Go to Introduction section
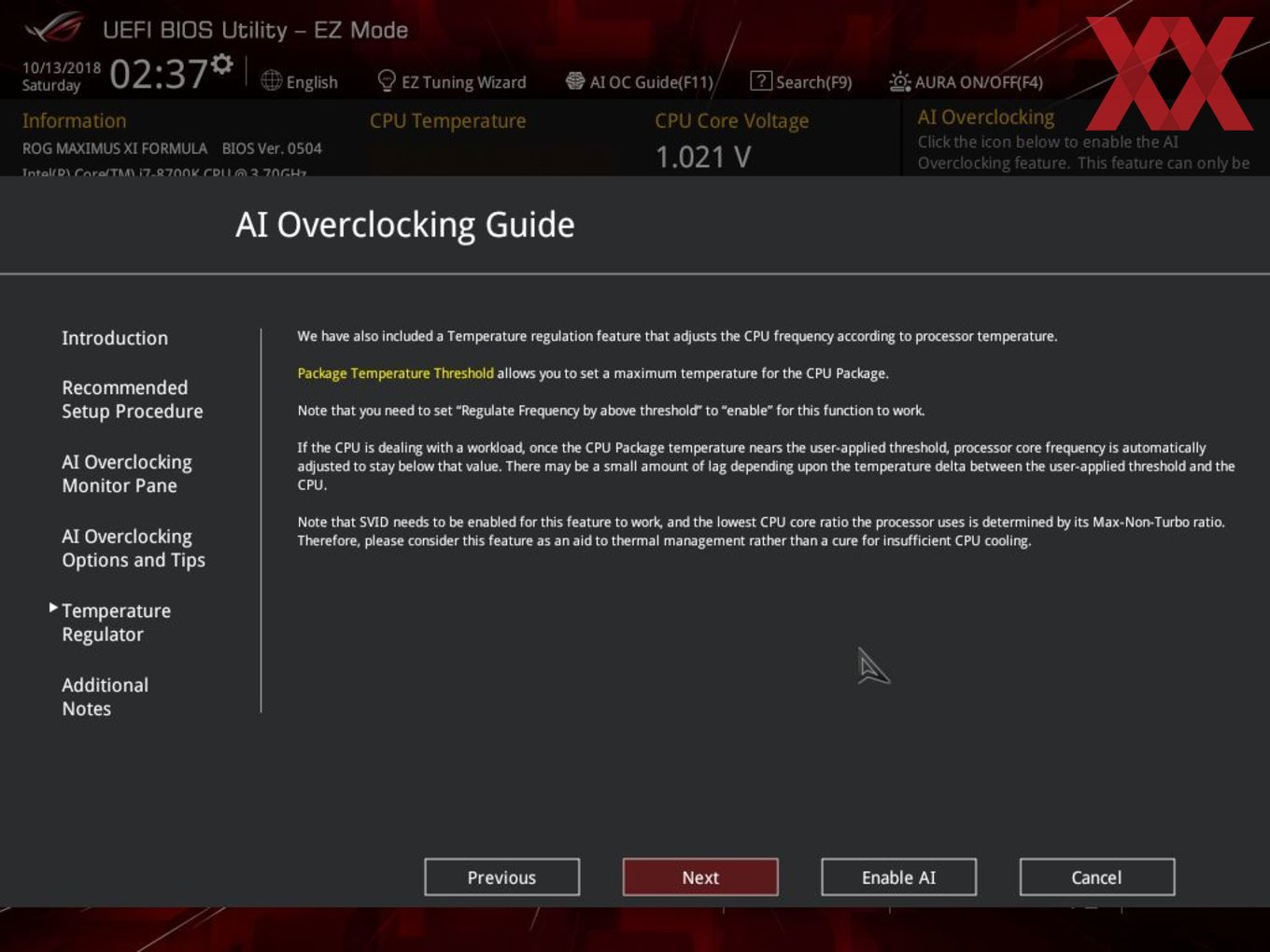Viewport: 1270px width, 952px height. coord(115,338)
